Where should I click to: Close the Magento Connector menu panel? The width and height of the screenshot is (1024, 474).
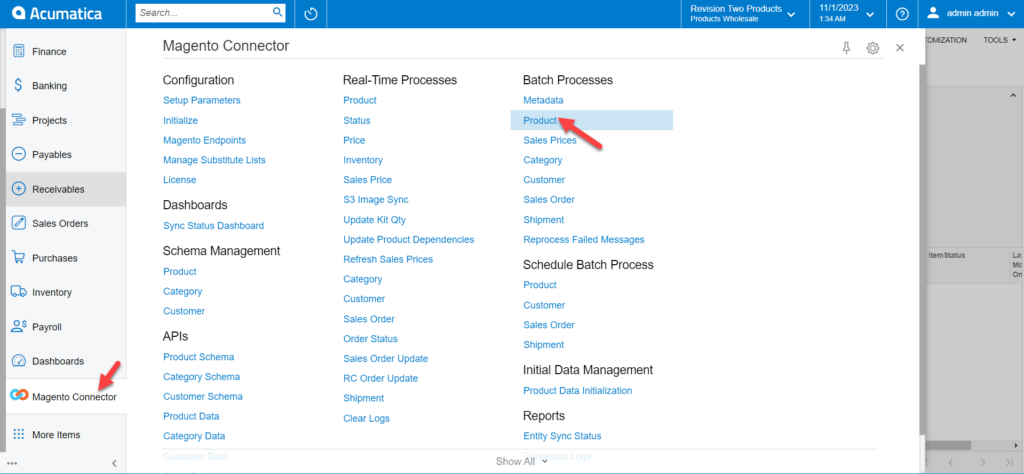[900, 48]
